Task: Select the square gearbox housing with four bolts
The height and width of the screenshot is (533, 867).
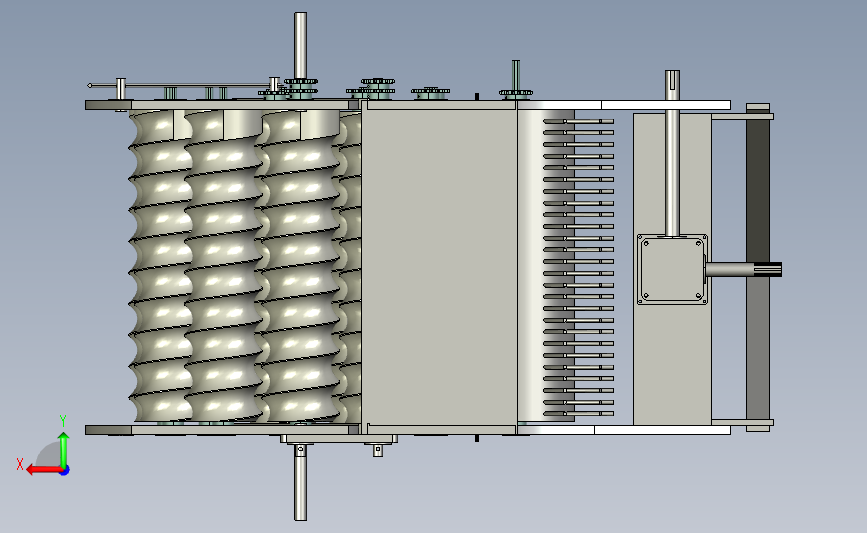Action: click(x=672, y=269)
